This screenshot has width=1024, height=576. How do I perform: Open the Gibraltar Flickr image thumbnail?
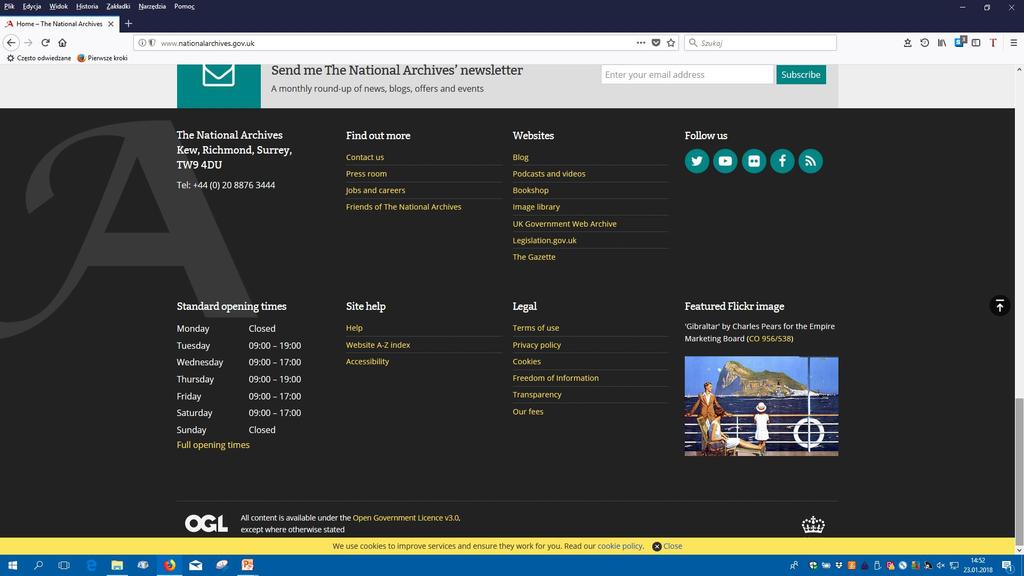[x=761, y=406]
